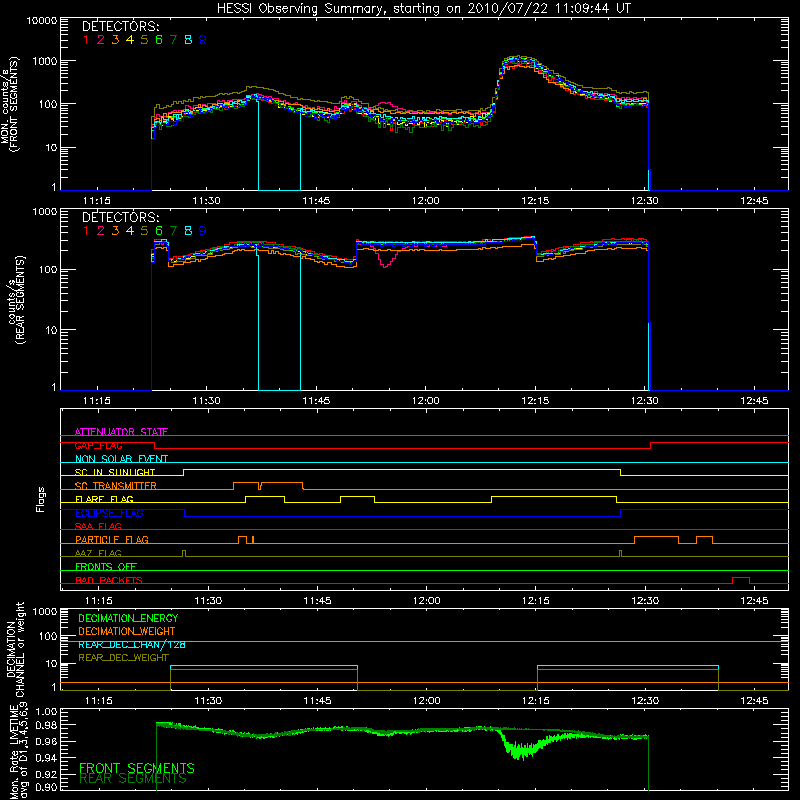Click the HESSI Observing Summary title text
Viewport: 800px width, 800px height.
coord(423,8)
